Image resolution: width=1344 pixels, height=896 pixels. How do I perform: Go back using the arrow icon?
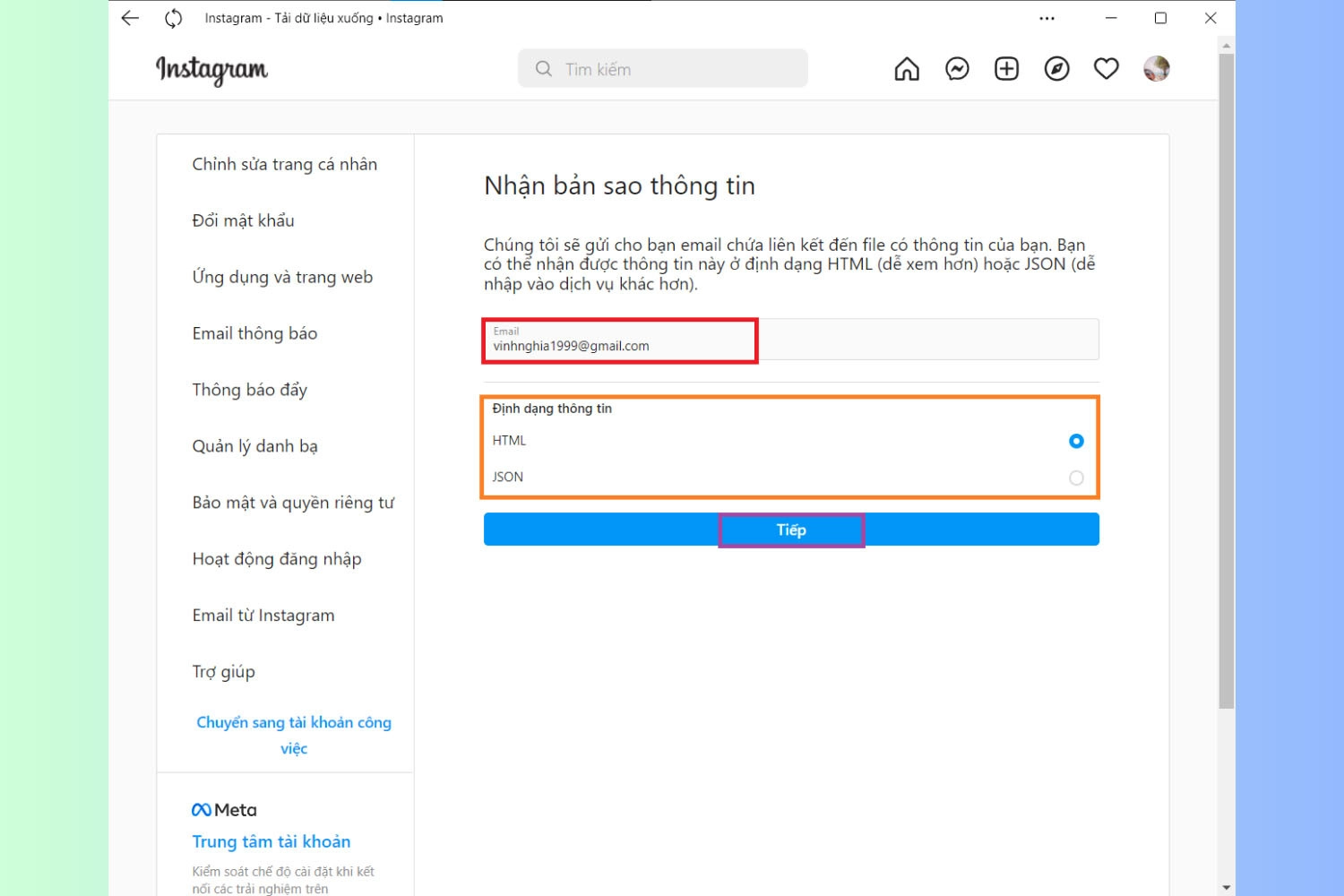[x=130, y=18]
